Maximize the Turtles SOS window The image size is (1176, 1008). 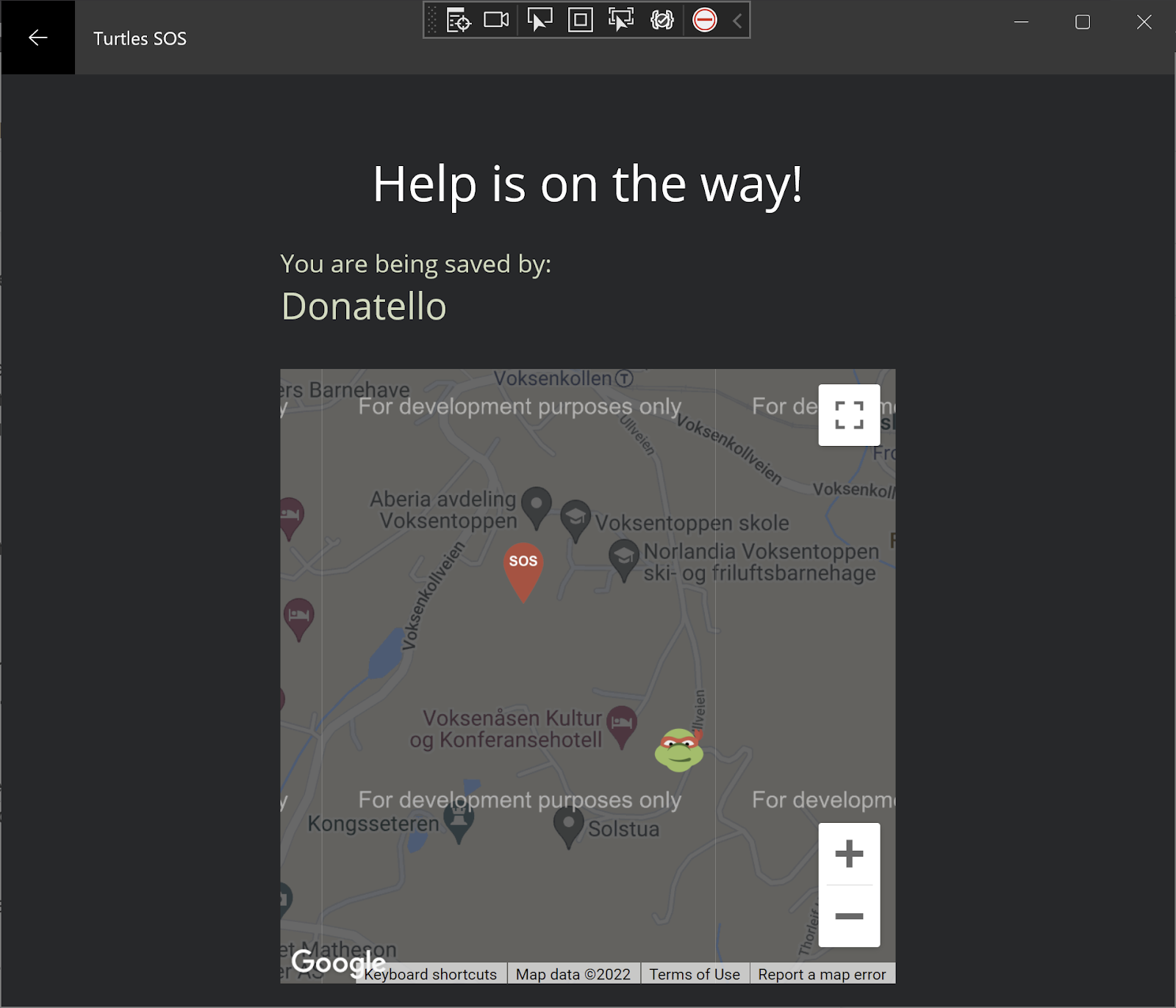click(x=1083, y=22)
